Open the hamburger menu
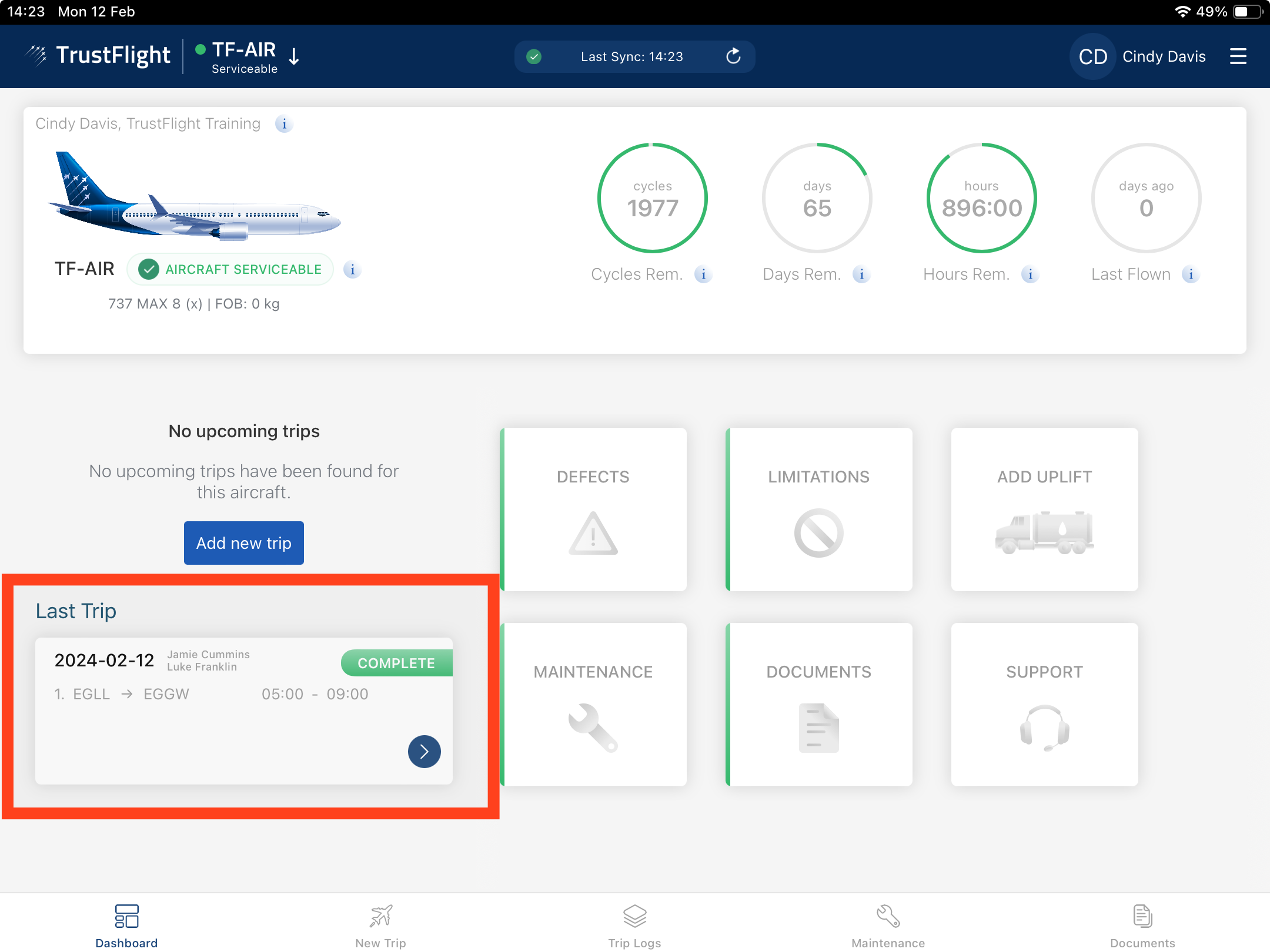1270x952 pixels. 1238,56
